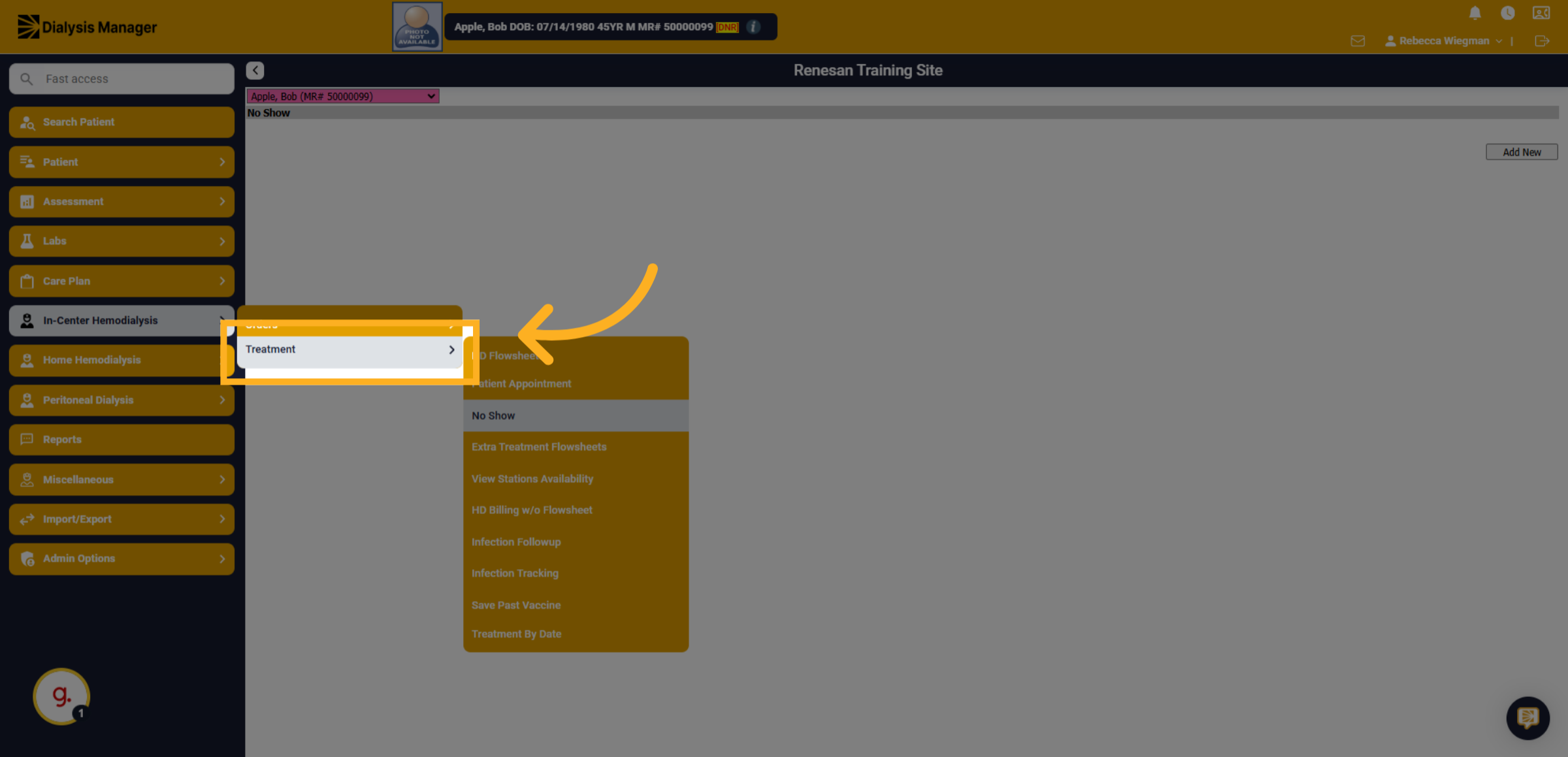The height and width of the screenshot is (757, 1568).
Task: Click the Import/Export arrows icon
Action: tap(27, 519)
